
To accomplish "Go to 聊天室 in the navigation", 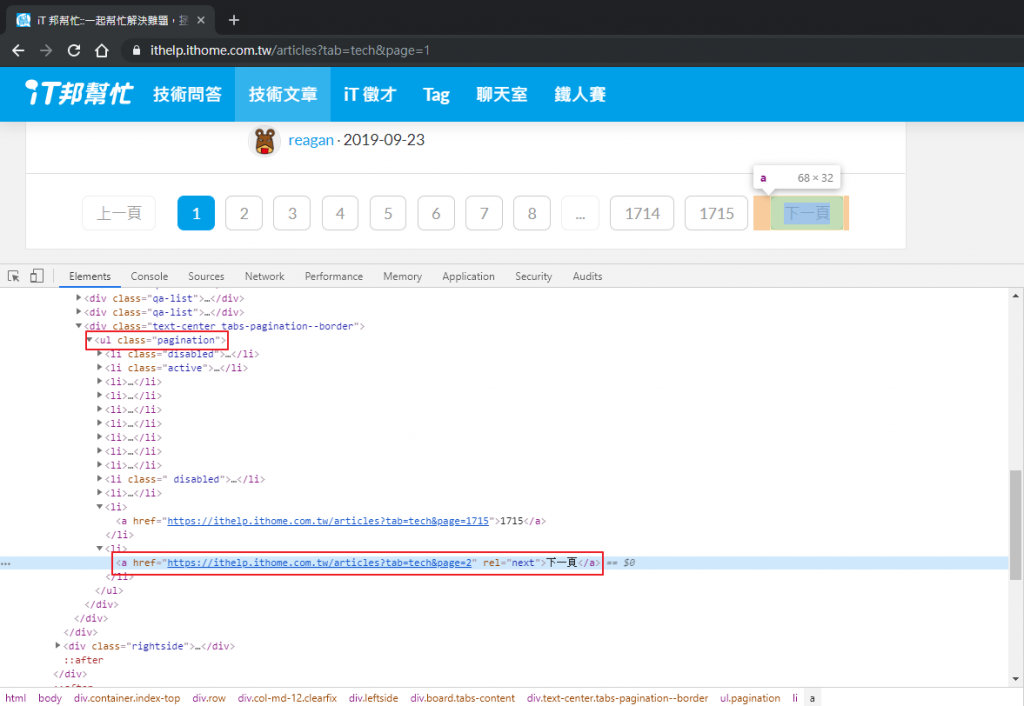I will click(x=502, y=94).
